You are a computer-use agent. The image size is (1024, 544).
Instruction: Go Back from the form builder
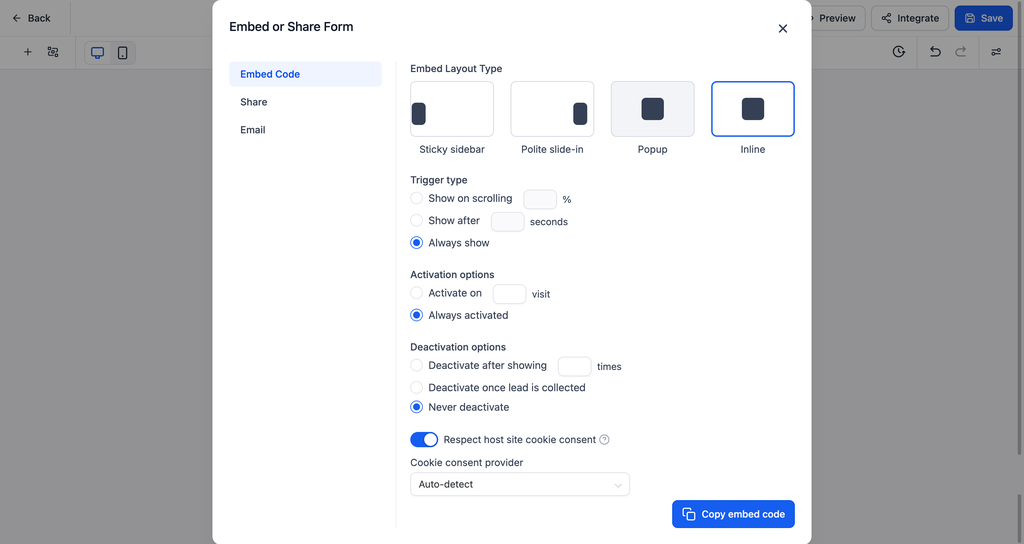click(31, 18)
